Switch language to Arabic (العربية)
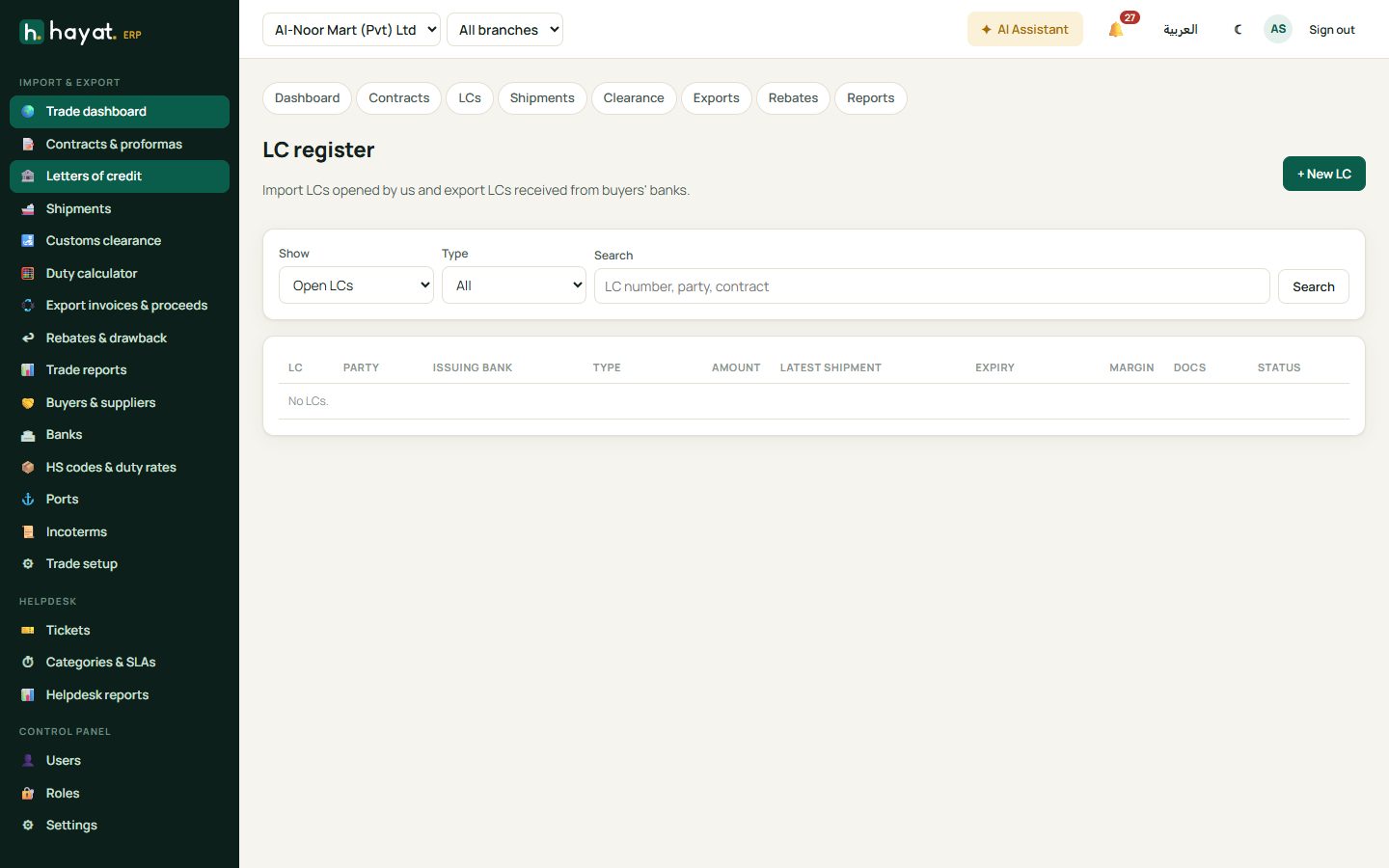 1181,30
